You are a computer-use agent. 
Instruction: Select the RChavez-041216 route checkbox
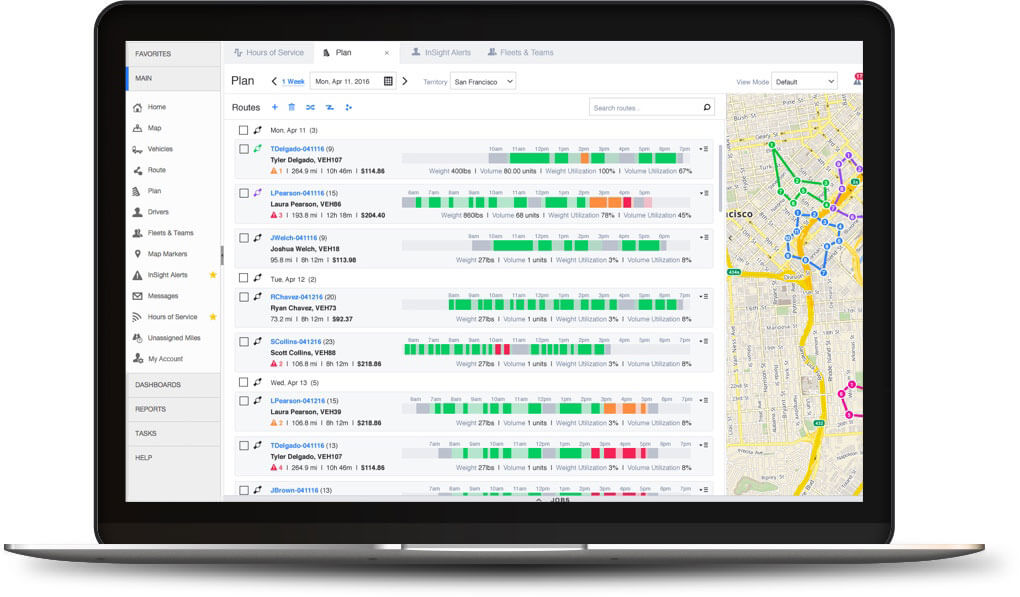click(244, 297)
